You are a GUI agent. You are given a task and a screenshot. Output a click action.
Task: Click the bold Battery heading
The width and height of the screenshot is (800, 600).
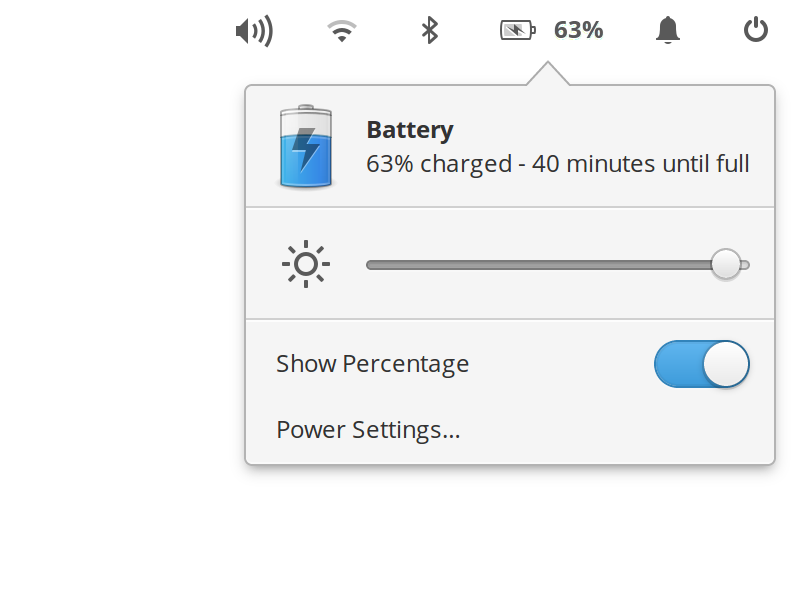(x=410, y=130)
